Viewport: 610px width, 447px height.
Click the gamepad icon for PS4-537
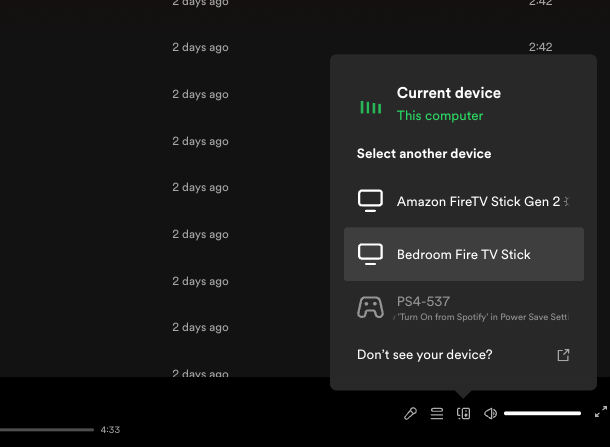point(370,307)
